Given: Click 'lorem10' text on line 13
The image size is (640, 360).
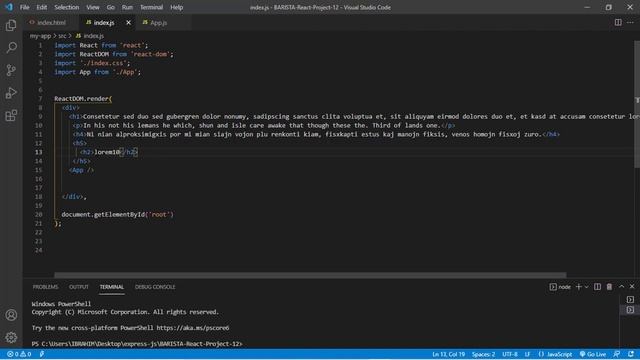Looking at the screenshot, I should tap(107, 152).
